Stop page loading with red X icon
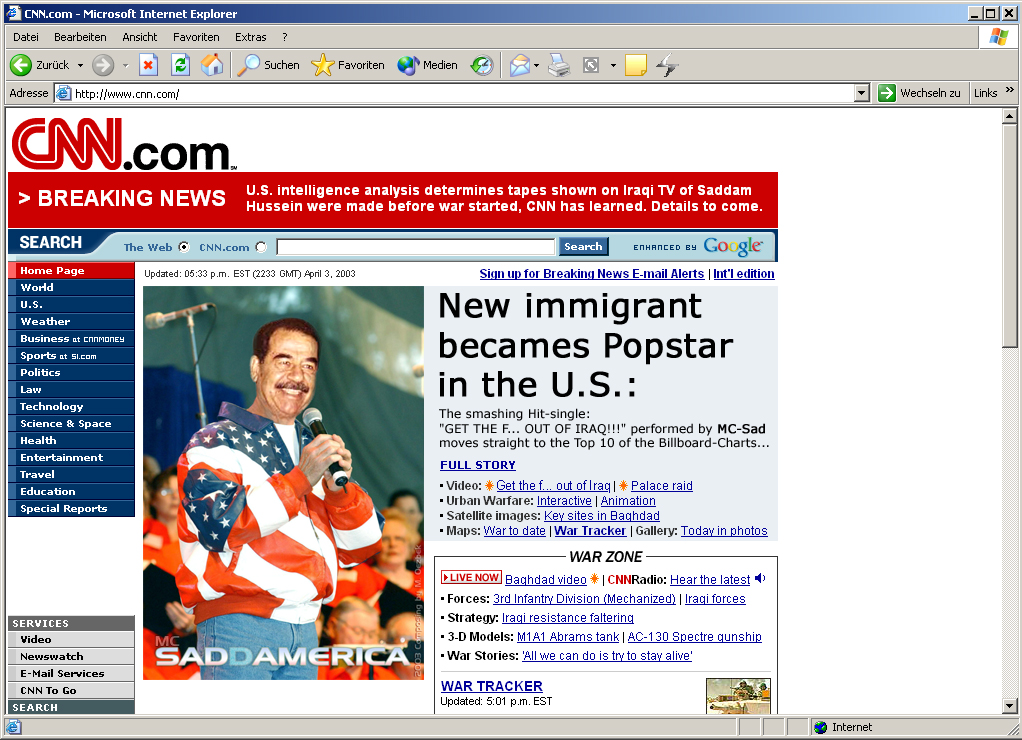The width and height of the screenshot is (1022, 740). pos(149,65)
